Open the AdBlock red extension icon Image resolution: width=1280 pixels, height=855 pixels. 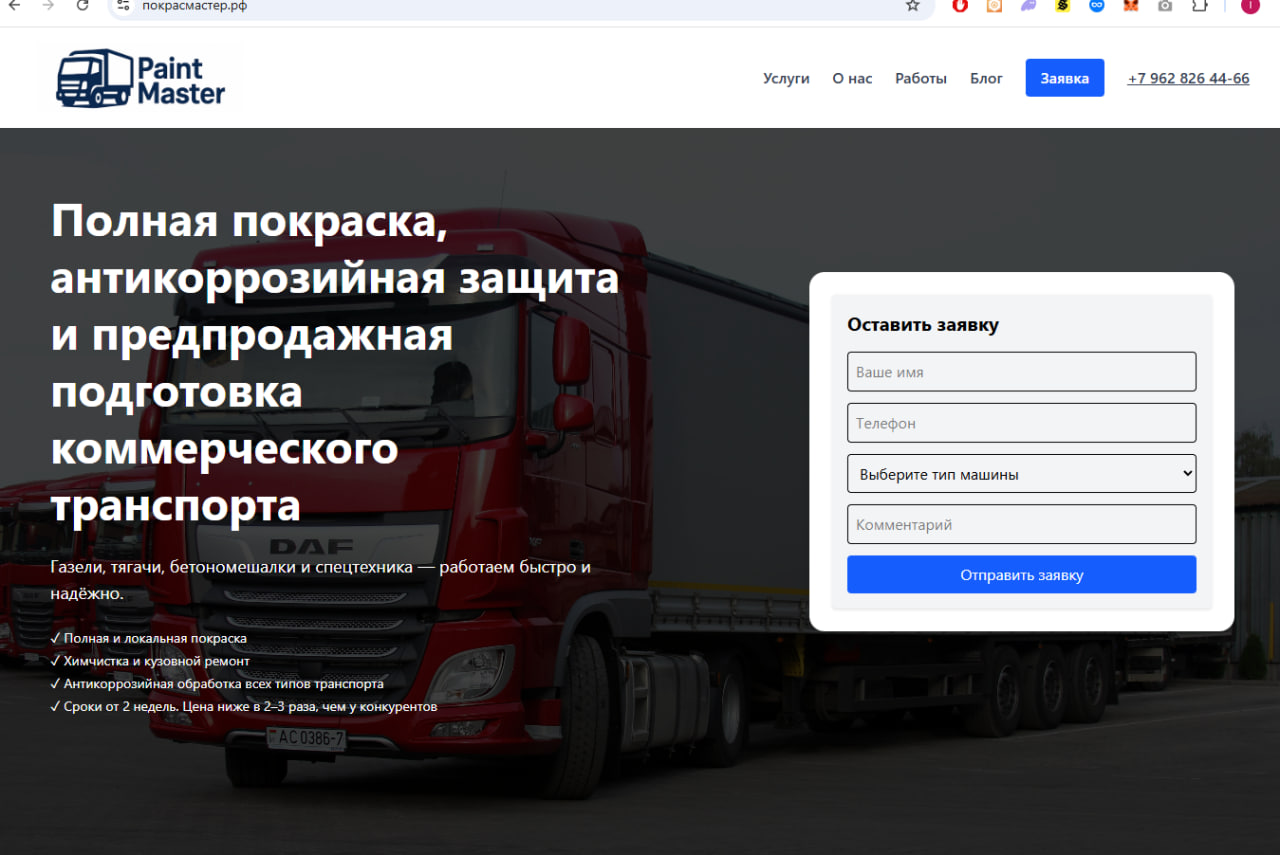(x=959, y=6)
